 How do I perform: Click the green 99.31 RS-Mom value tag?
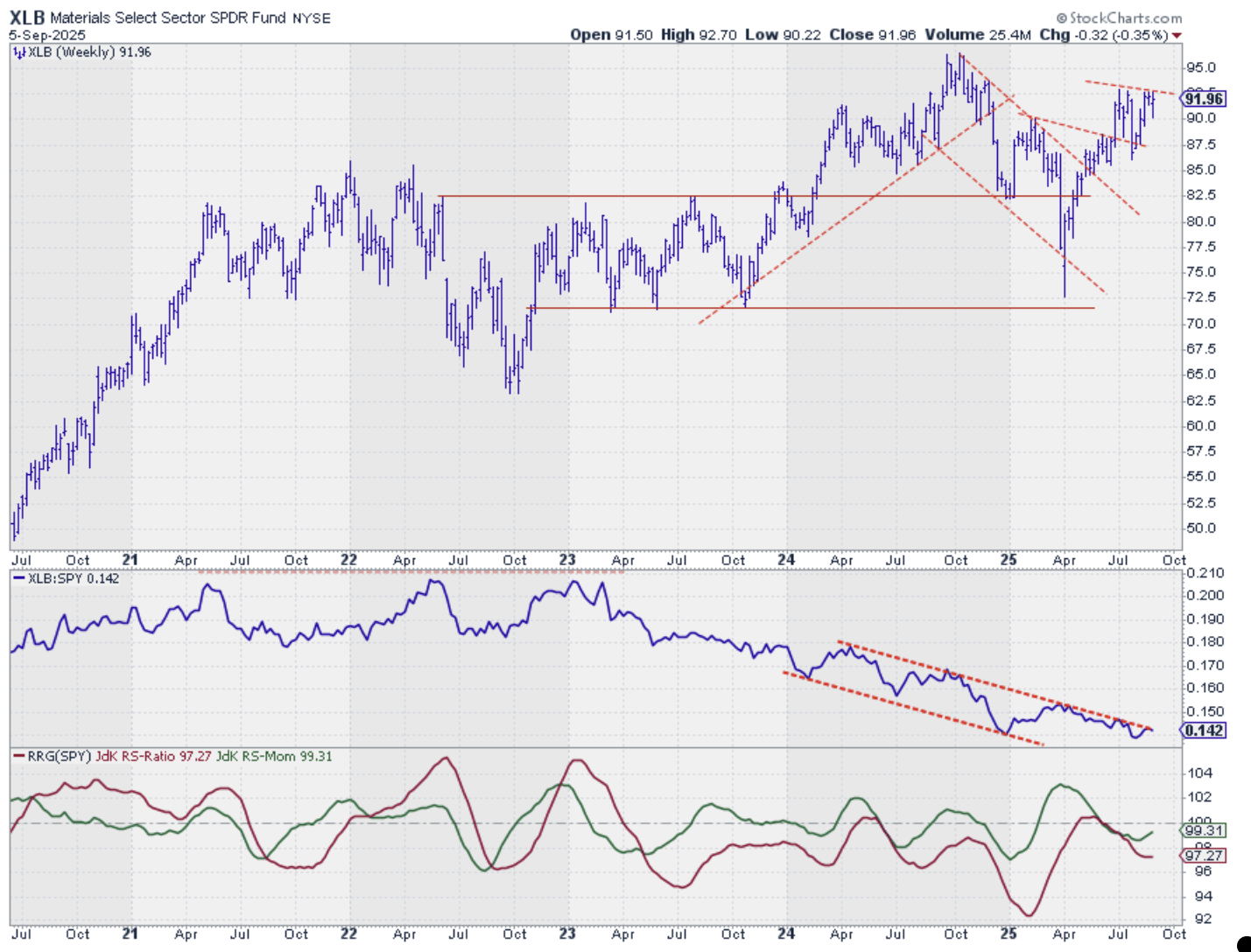(x=1204, y=830)
